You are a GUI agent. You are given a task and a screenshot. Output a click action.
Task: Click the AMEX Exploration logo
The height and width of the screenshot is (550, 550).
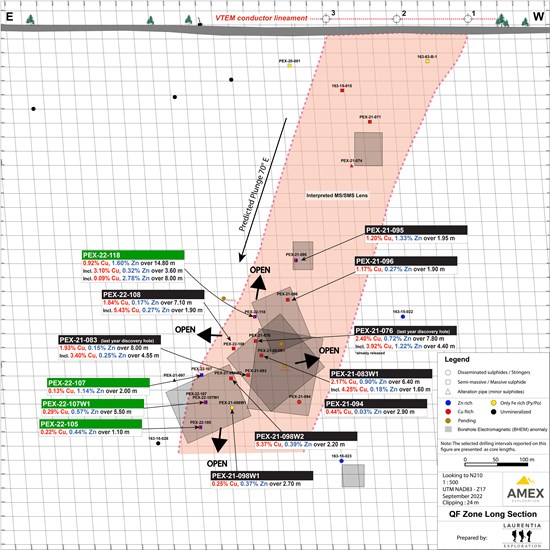(525, 489)
